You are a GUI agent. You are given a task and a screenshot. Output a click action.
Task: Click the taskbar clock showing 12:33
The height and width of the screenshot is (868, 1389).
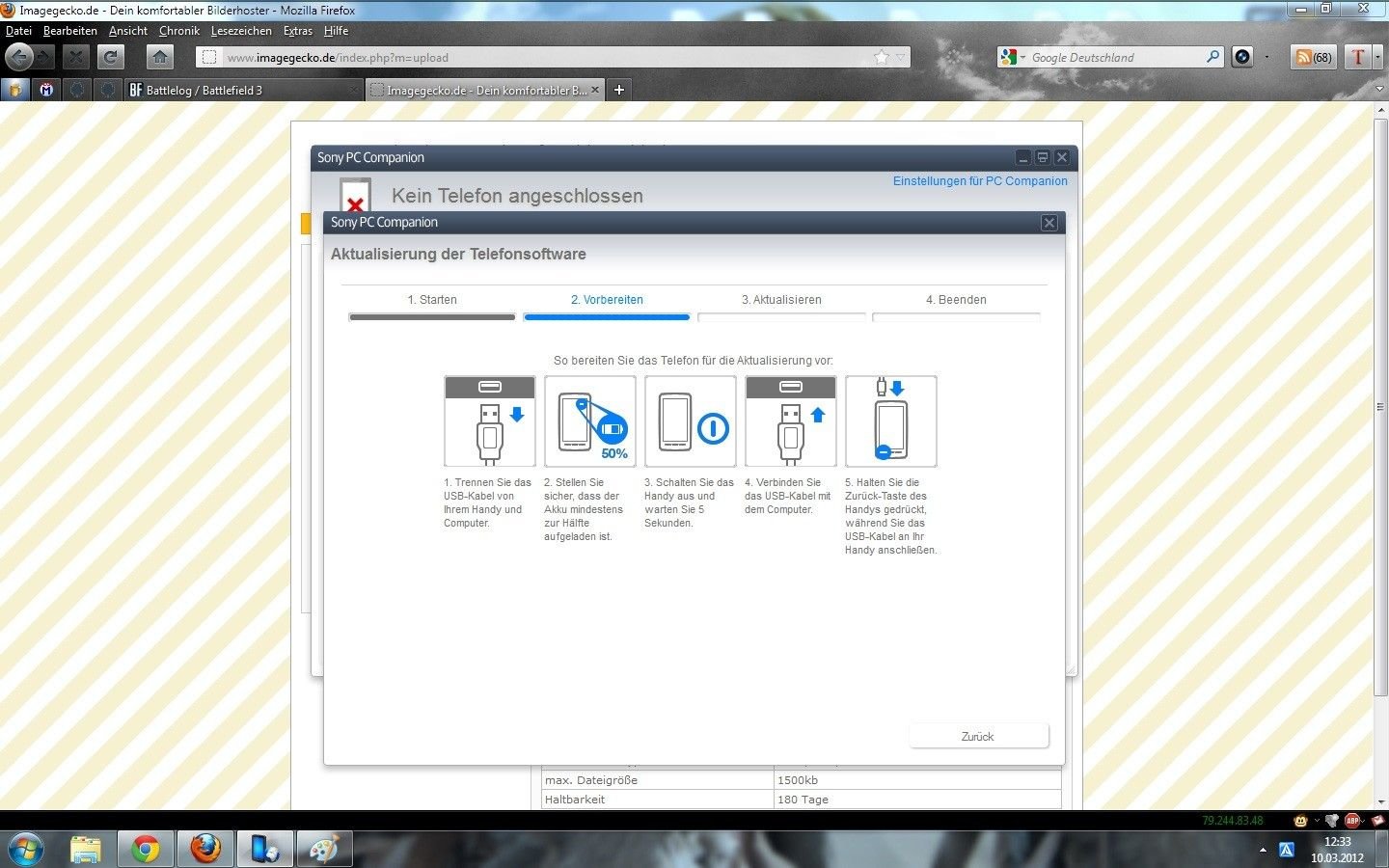click(x=1338, y=842)
